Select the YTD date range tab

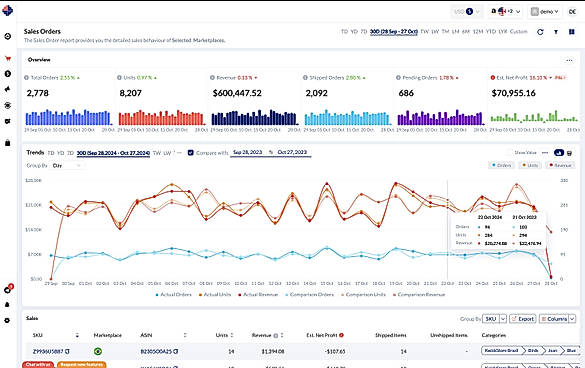point(491,32)
